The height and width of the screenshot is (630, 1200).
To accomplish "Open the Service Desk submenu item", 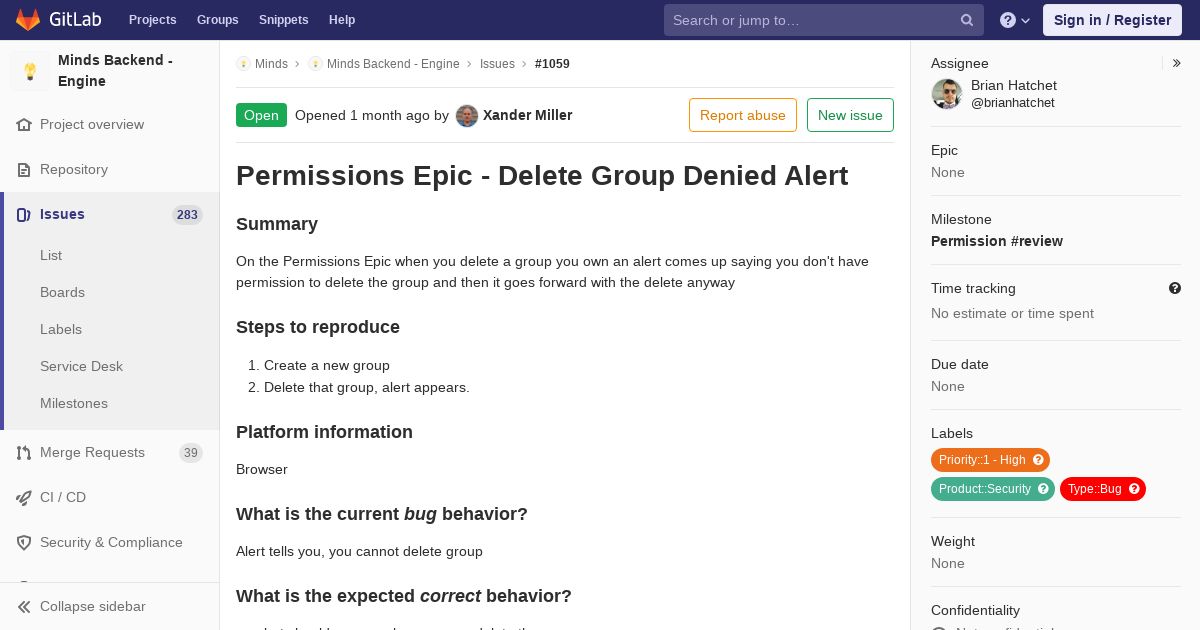I will [81, 366].
